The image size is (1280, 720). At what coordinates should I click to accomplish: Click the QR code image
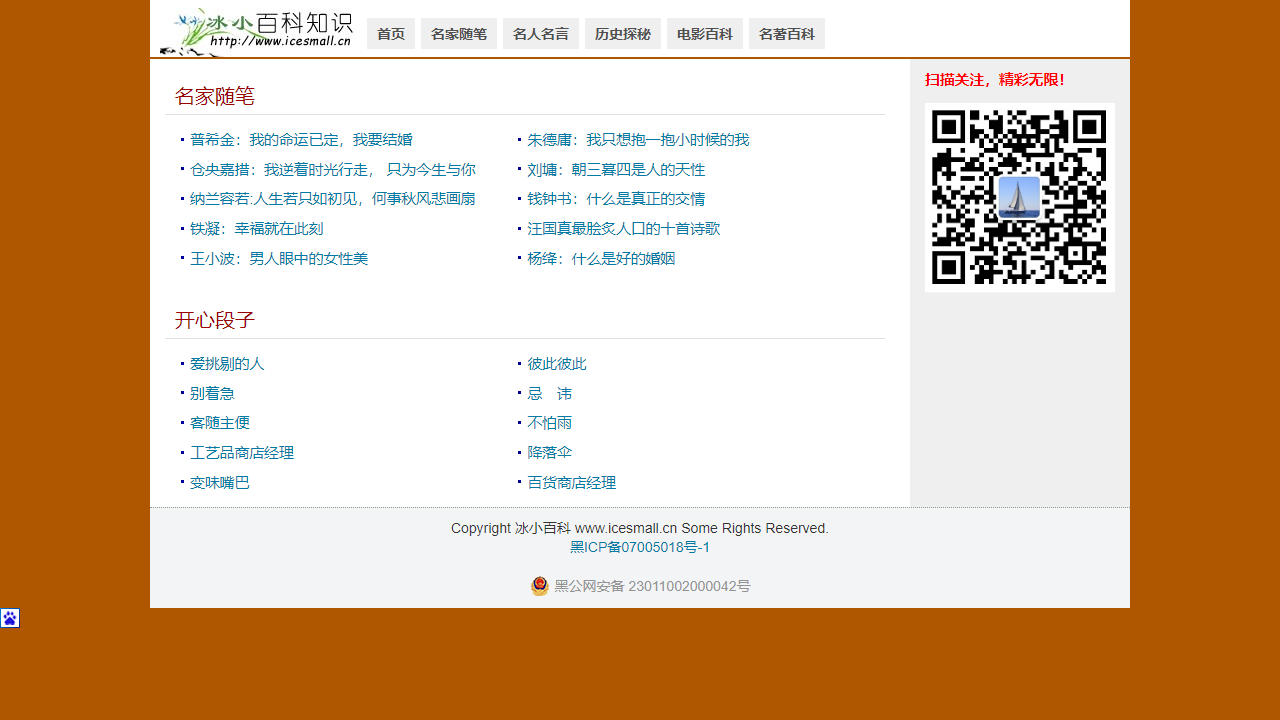1019,197
